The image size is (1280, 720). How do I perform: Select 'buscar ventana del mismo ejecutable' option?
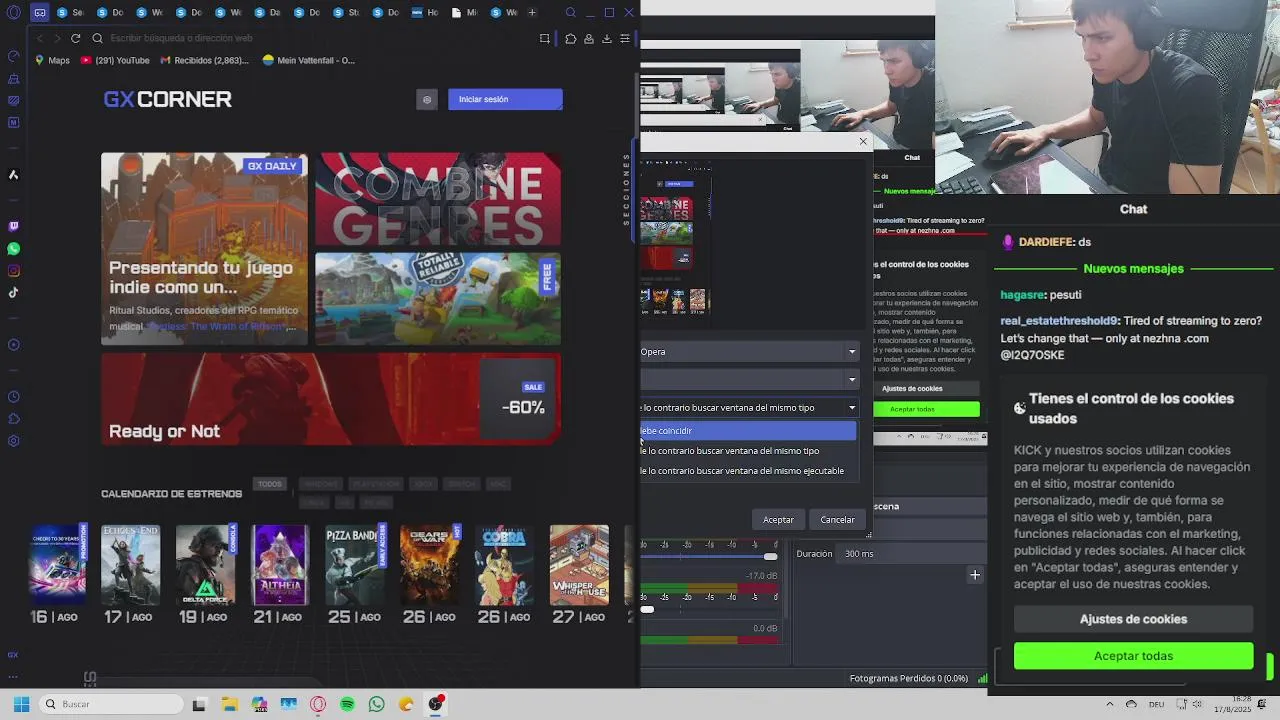tap(748, 471)
